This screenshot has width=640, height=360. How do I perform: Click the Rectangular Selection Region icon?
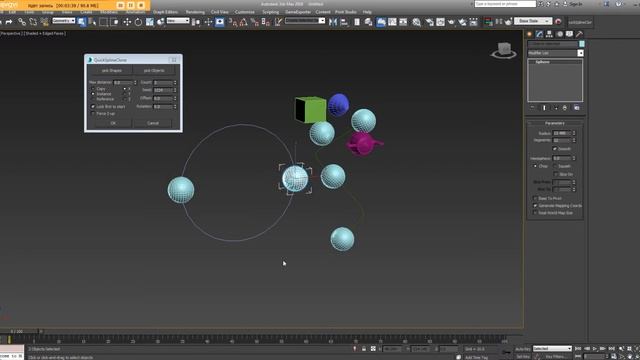104,22
